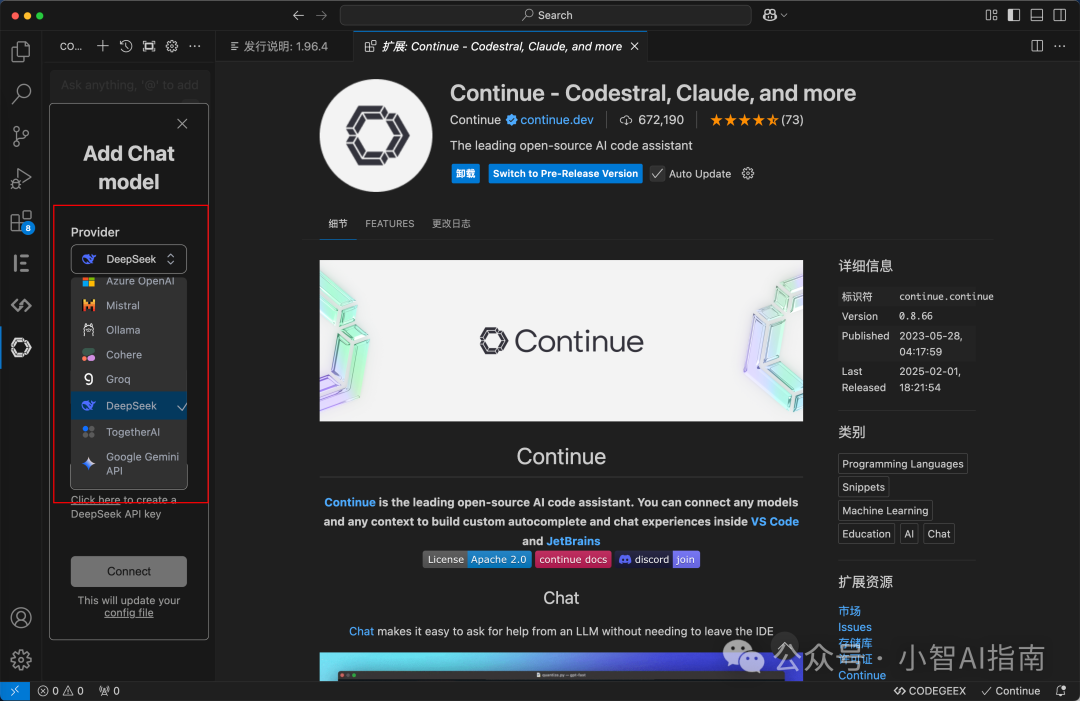Open the config file link
The image size is (1080, 701).
pyautogui.click(x=129, y=613)
